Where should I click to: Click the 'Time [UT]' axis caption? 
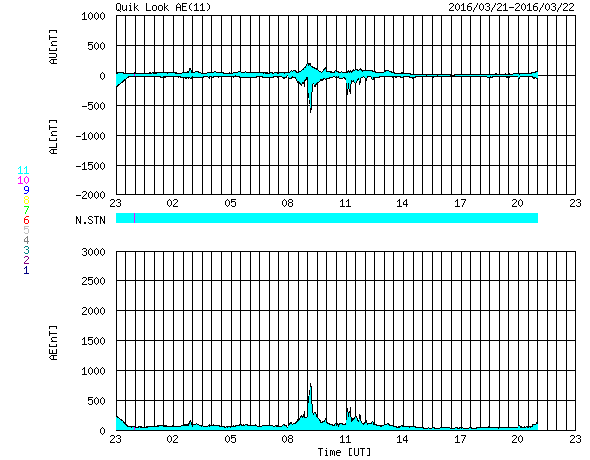tap(344, 452)
